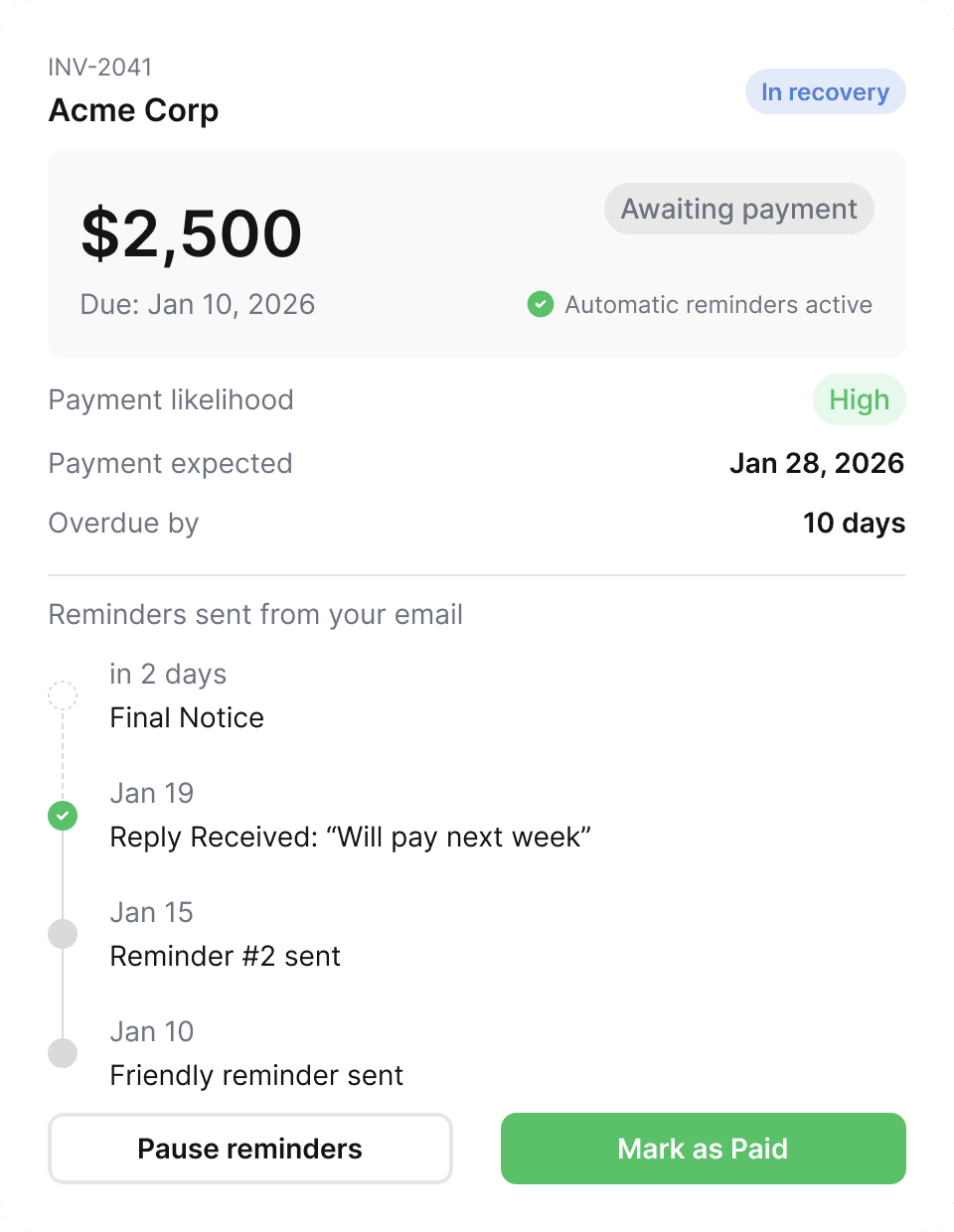
Task: Click the In recovery status badge
Action: (x=825, y=92)
